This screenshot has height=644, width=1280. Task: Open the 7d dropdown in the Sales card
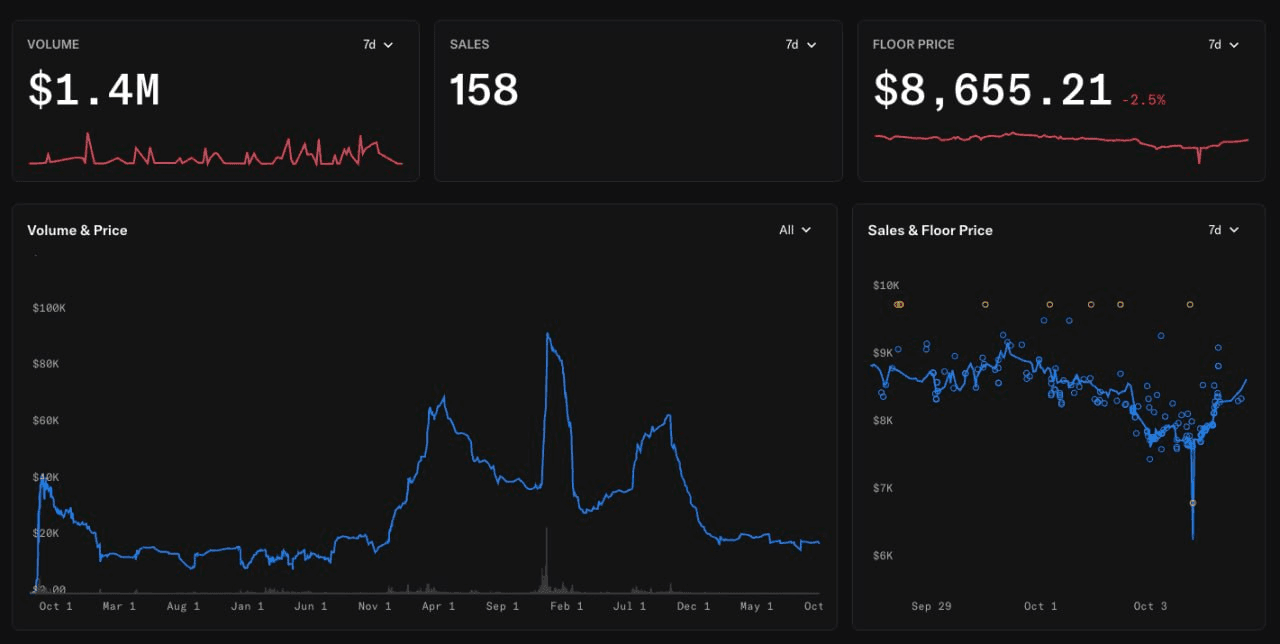800,45
